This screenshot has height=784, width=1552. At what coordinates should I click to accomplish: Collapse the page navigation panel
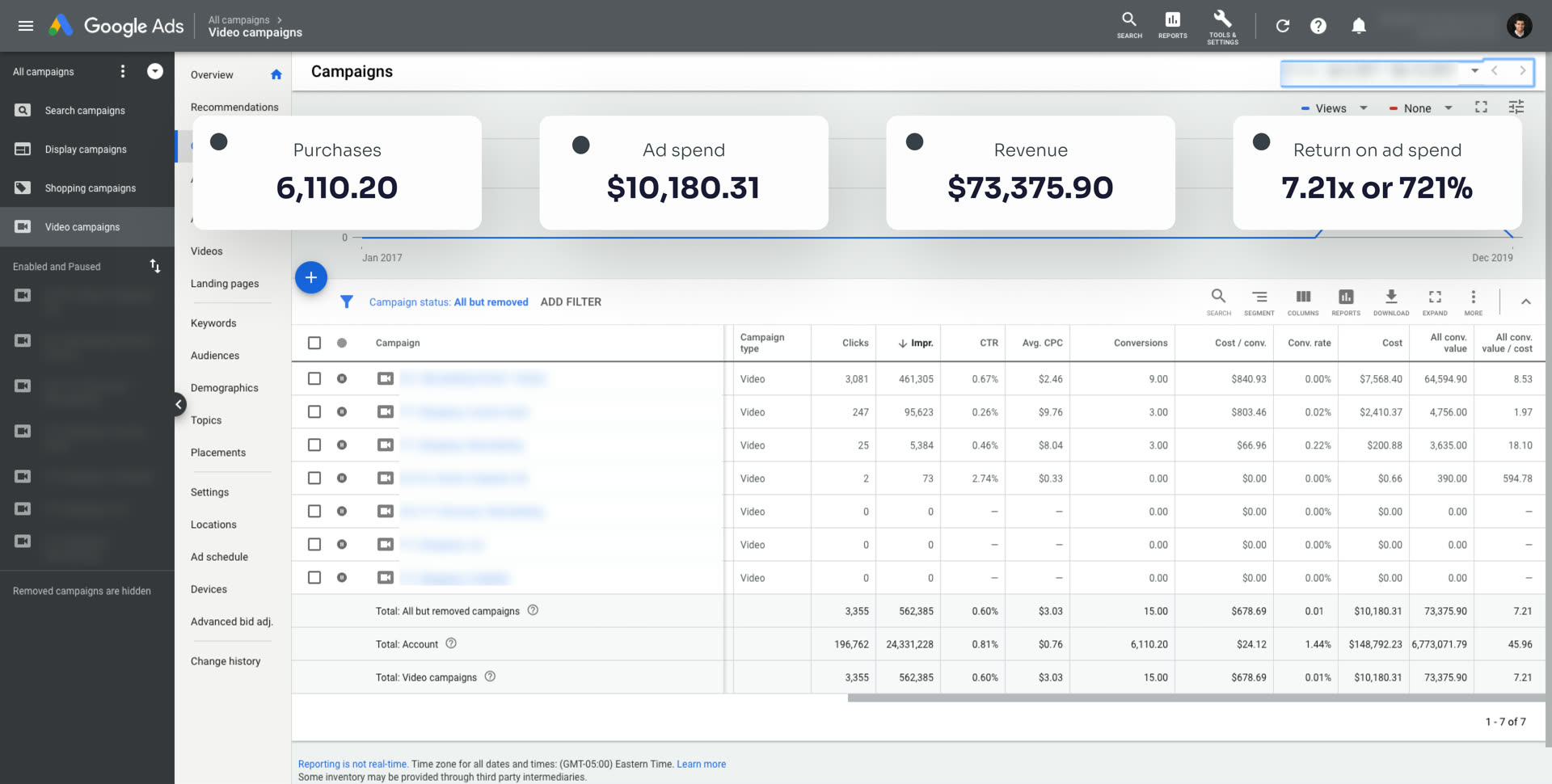[179, 404]
